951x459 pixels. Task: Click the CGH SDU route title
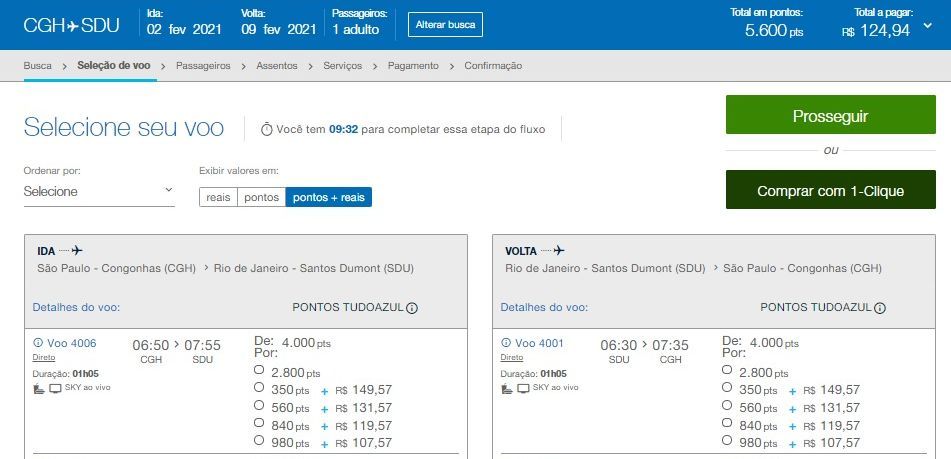(72, 26)
